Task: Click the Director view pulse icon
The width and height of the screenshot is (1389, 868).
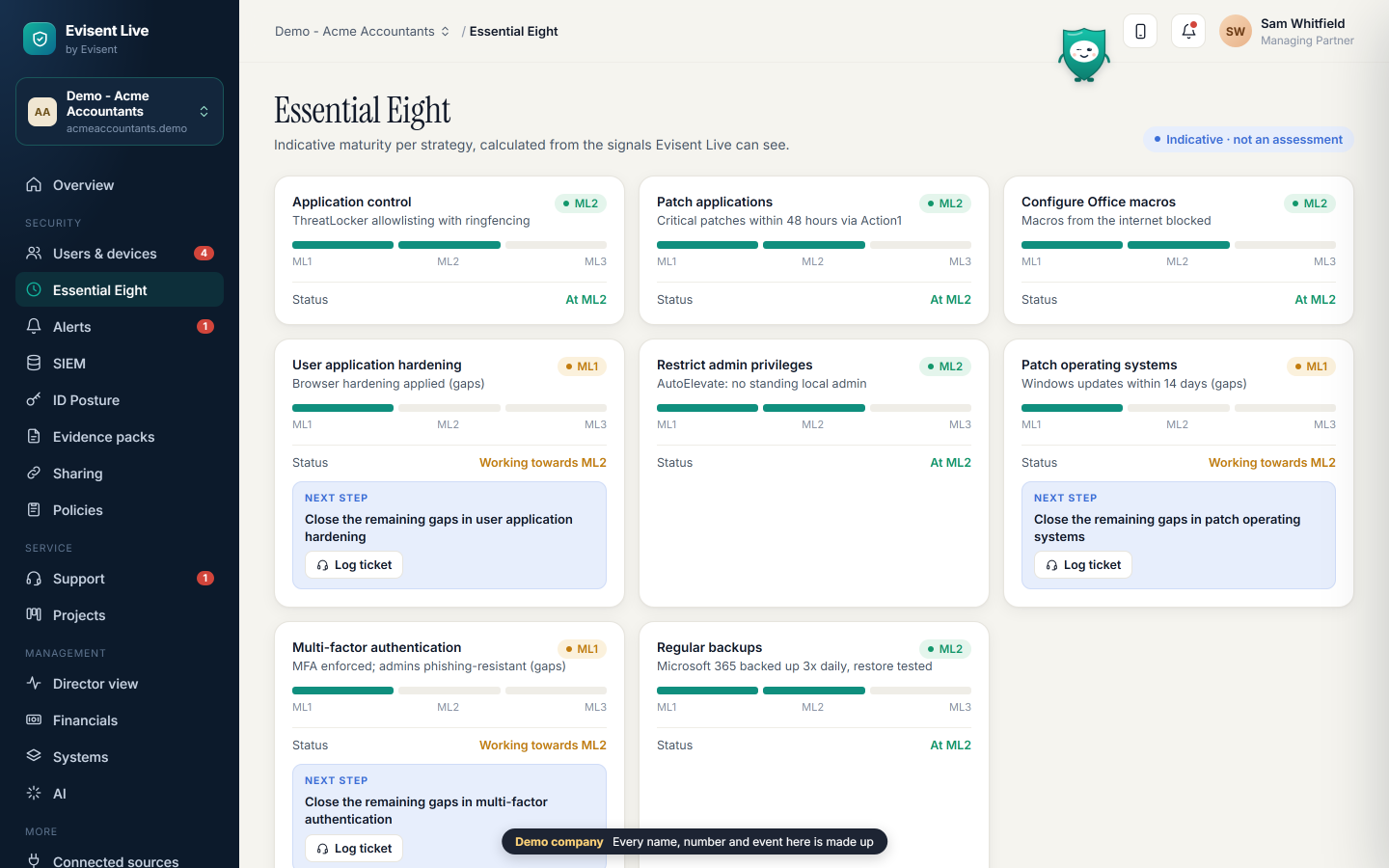Action: 34,684
